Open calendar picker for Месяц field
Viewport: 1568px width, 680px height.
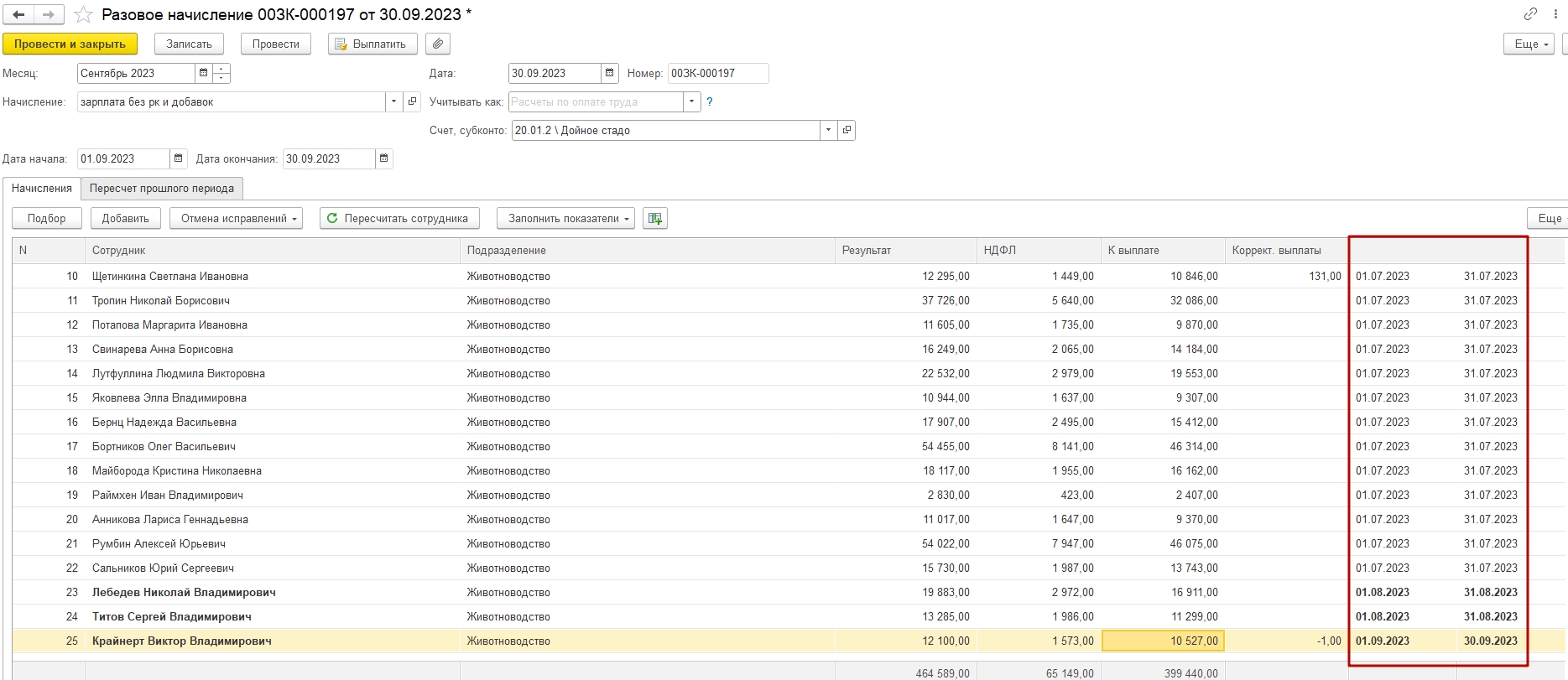(x=203, y=74)
